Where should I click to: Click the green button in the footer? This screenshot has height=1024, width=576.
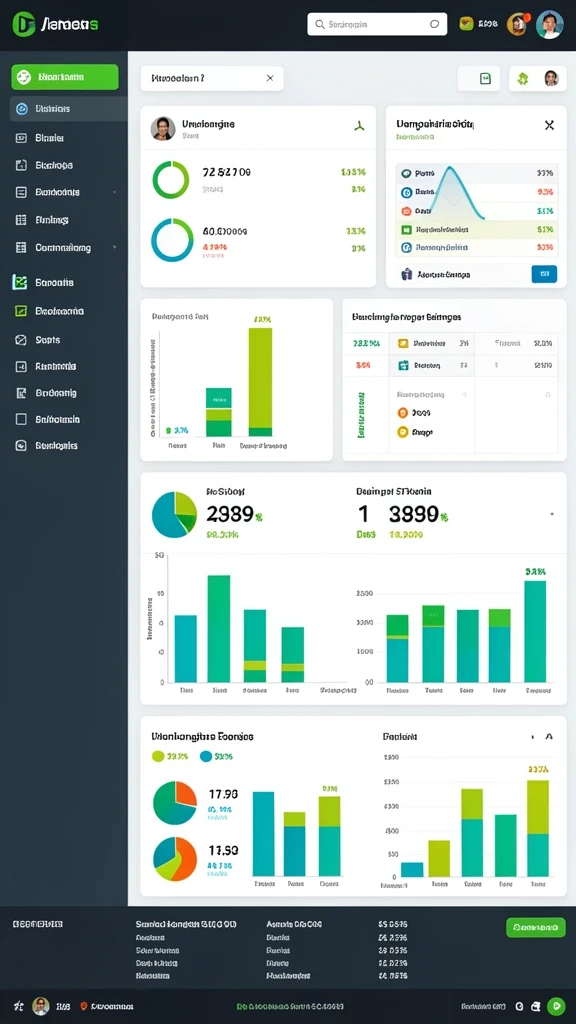pos(536,927)
